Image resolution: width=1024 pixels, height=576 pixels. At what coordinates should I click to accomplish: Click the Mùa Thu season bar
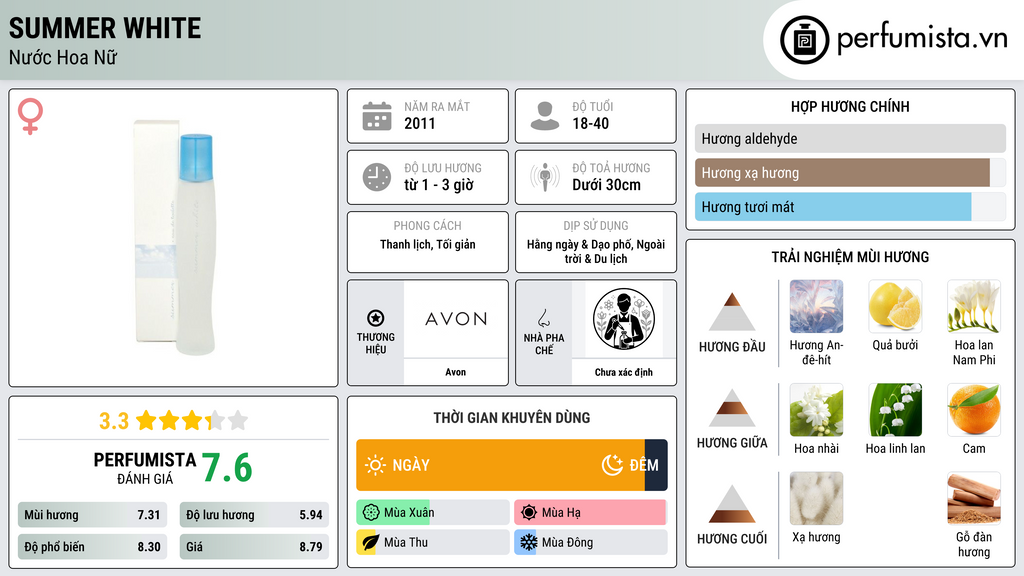click(433, 542)
